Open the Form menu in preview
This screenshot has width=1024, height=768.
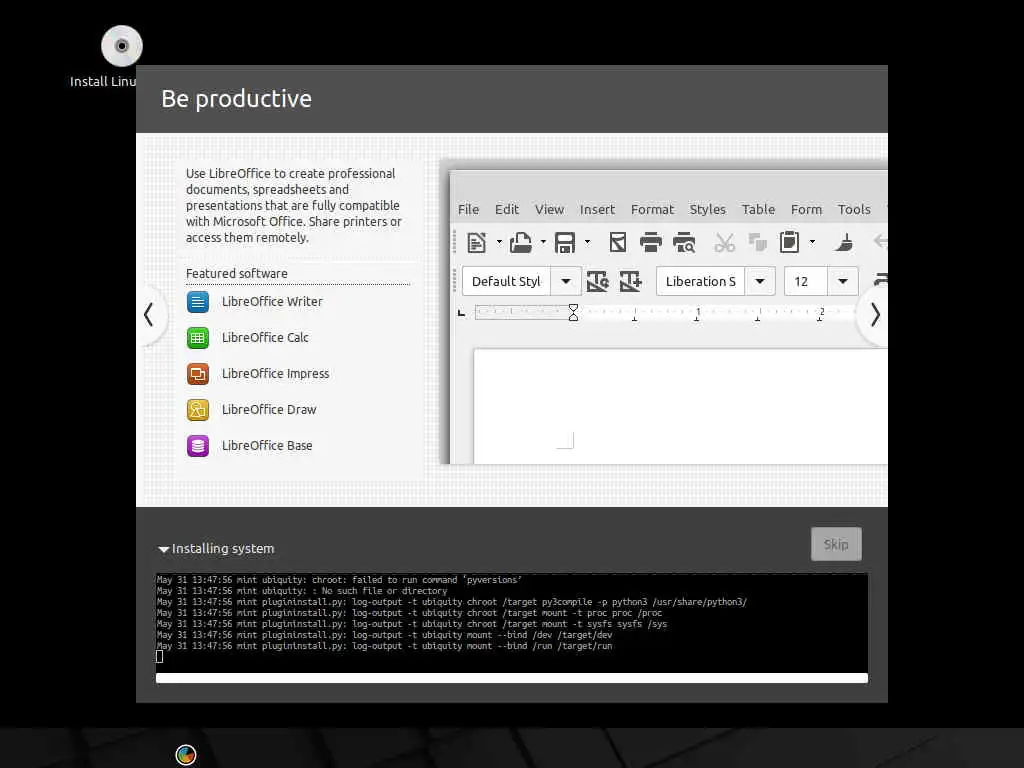(x=807, y=210)
